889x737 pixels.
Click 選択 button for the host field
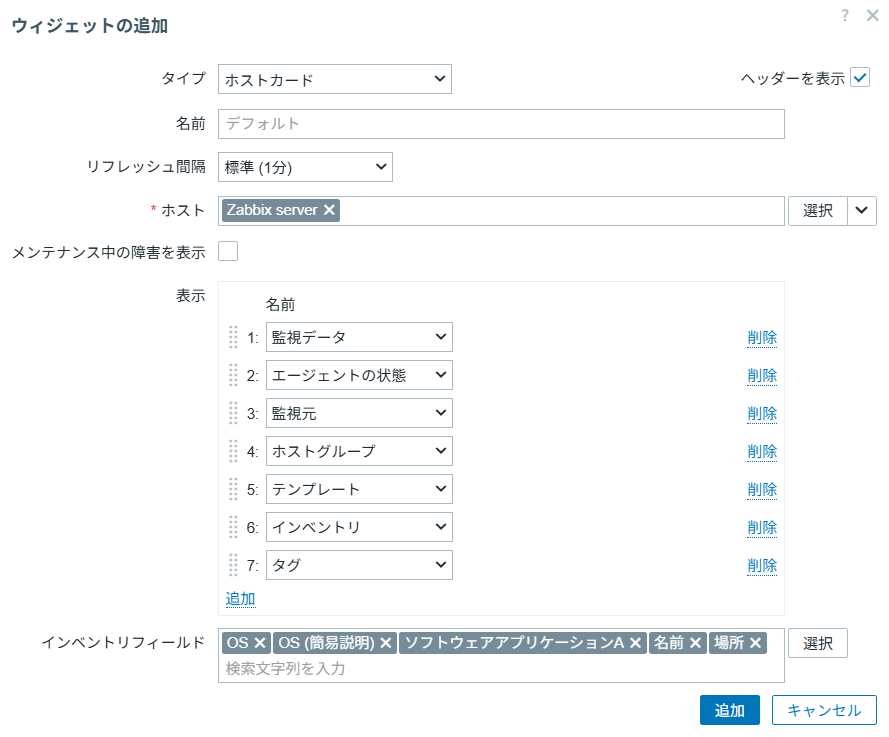point(818,211)
